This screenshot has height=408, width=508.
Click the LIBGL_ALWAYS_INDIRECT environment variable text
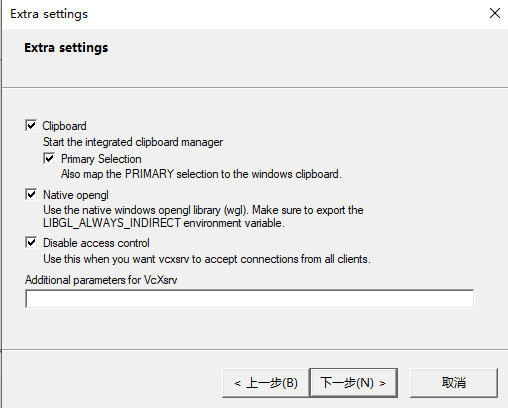(x=164, y=223)
